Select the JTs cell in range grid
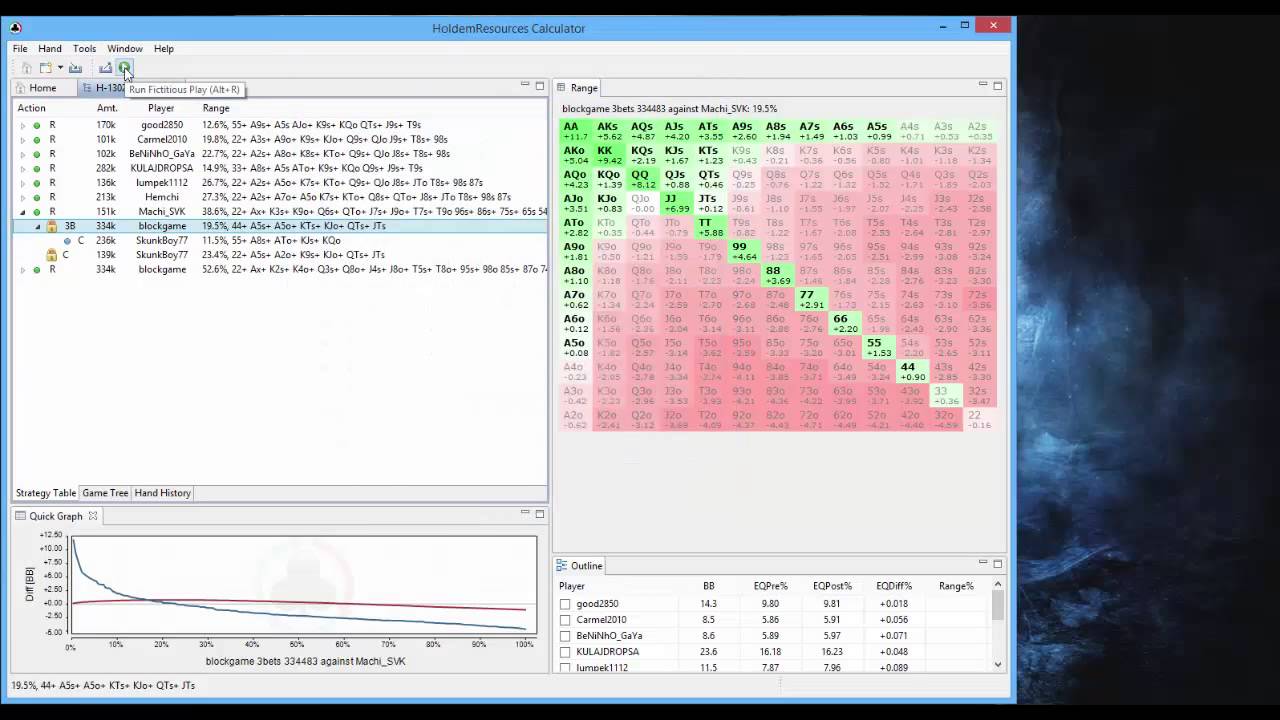The height and width of the screenshot is (720, 1280). [x=709, y=203]
